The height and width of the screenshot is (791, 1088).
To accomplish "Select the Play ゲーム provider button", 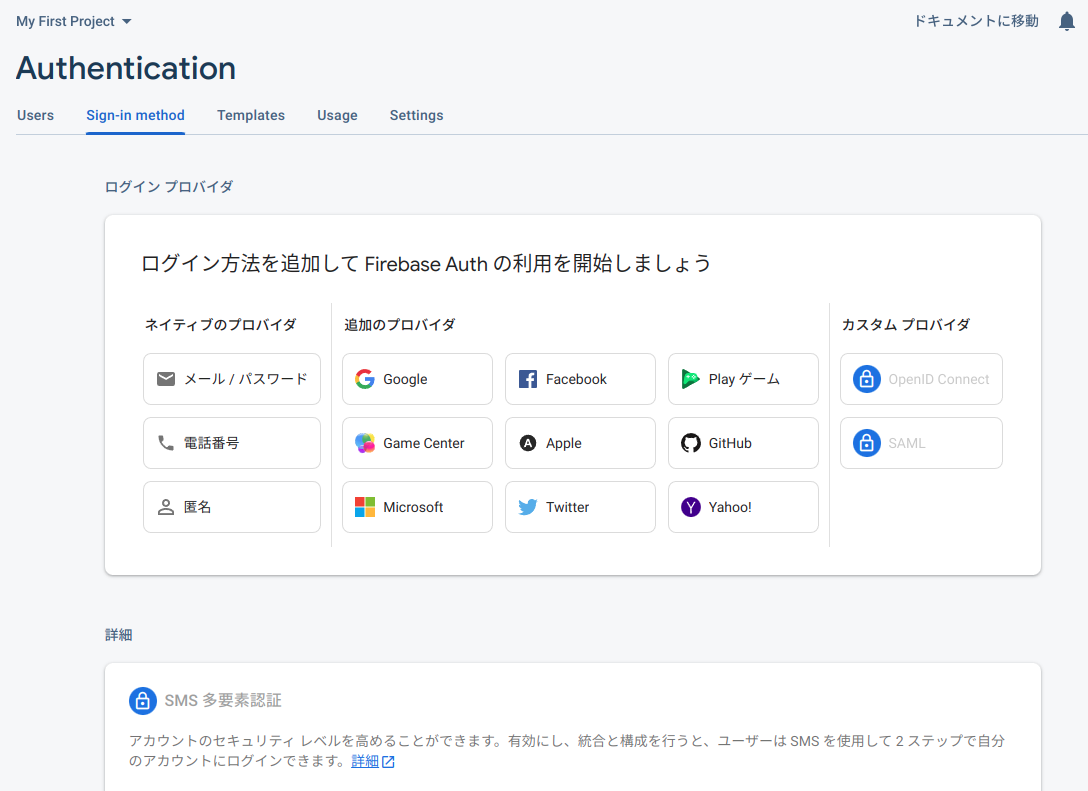I will point(743,379).
